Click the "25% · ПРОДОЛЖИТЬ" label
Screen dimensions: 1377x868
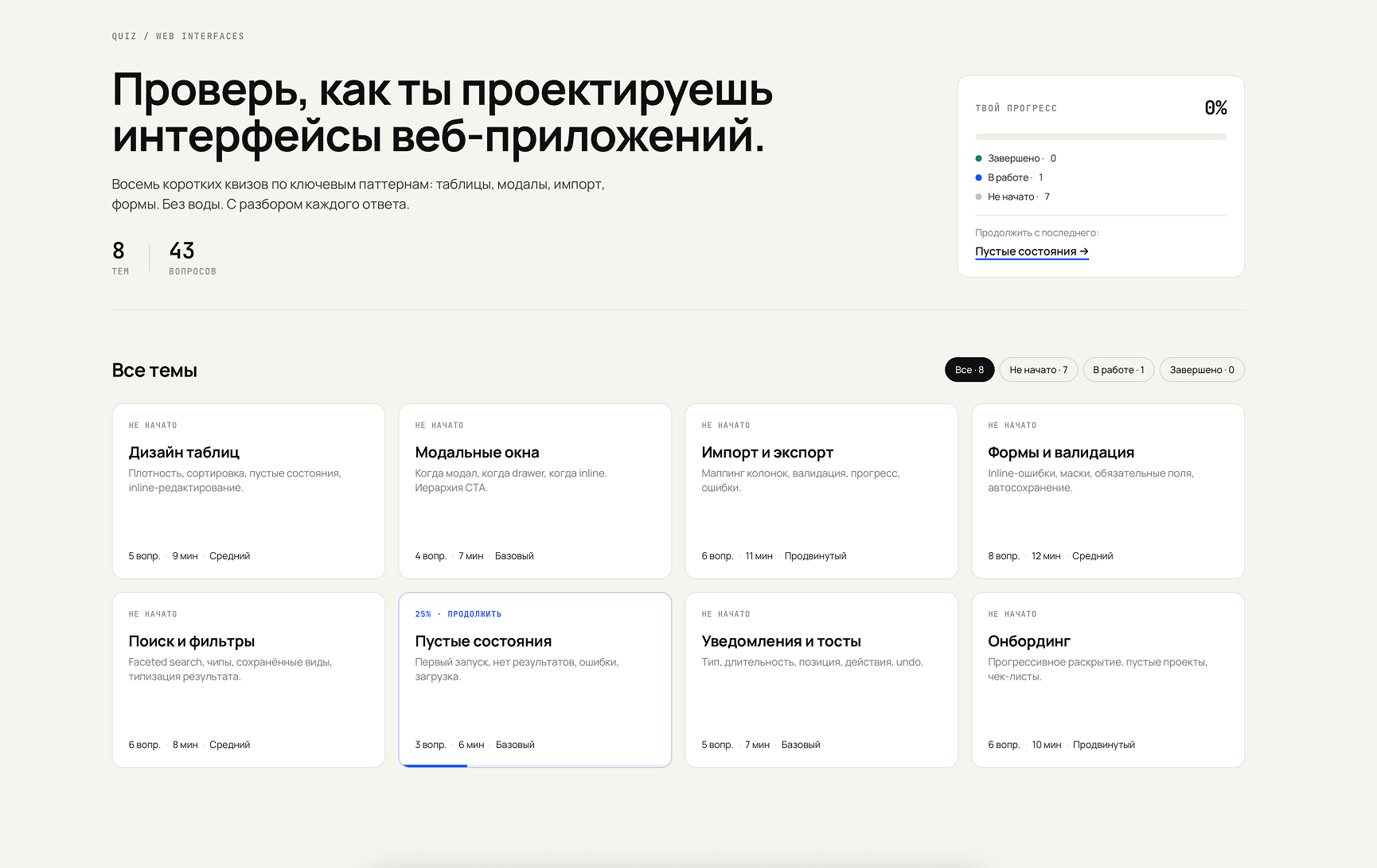458,614
